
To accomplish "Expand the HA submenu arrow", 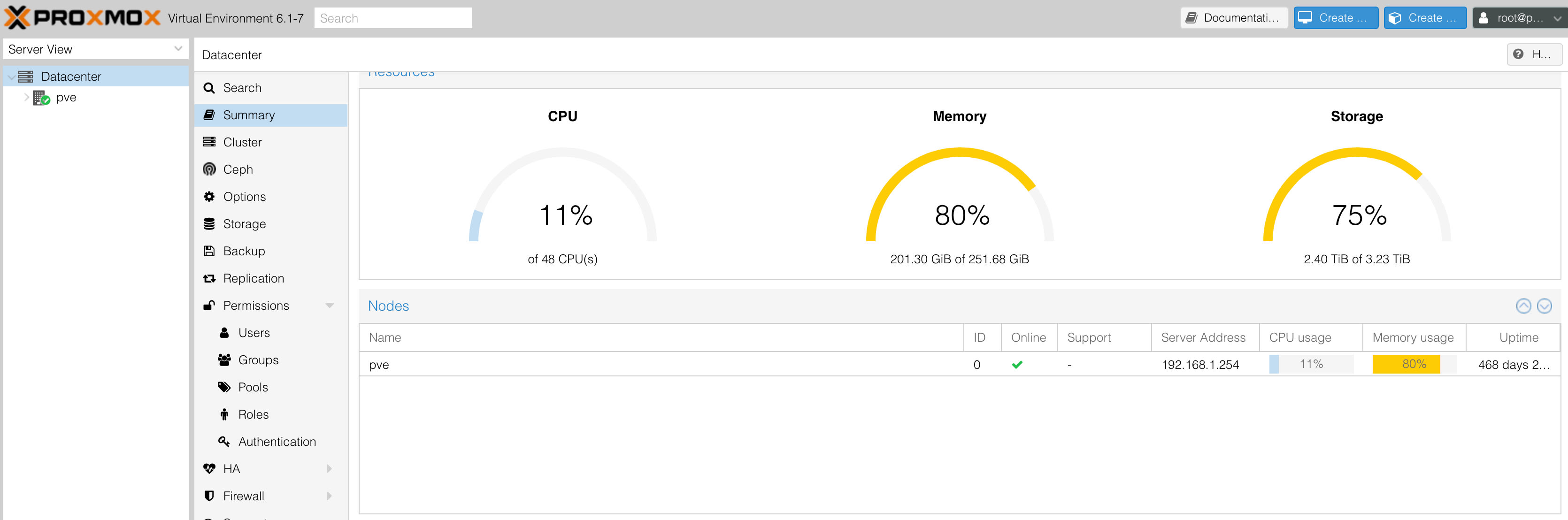I will point(329,468).
